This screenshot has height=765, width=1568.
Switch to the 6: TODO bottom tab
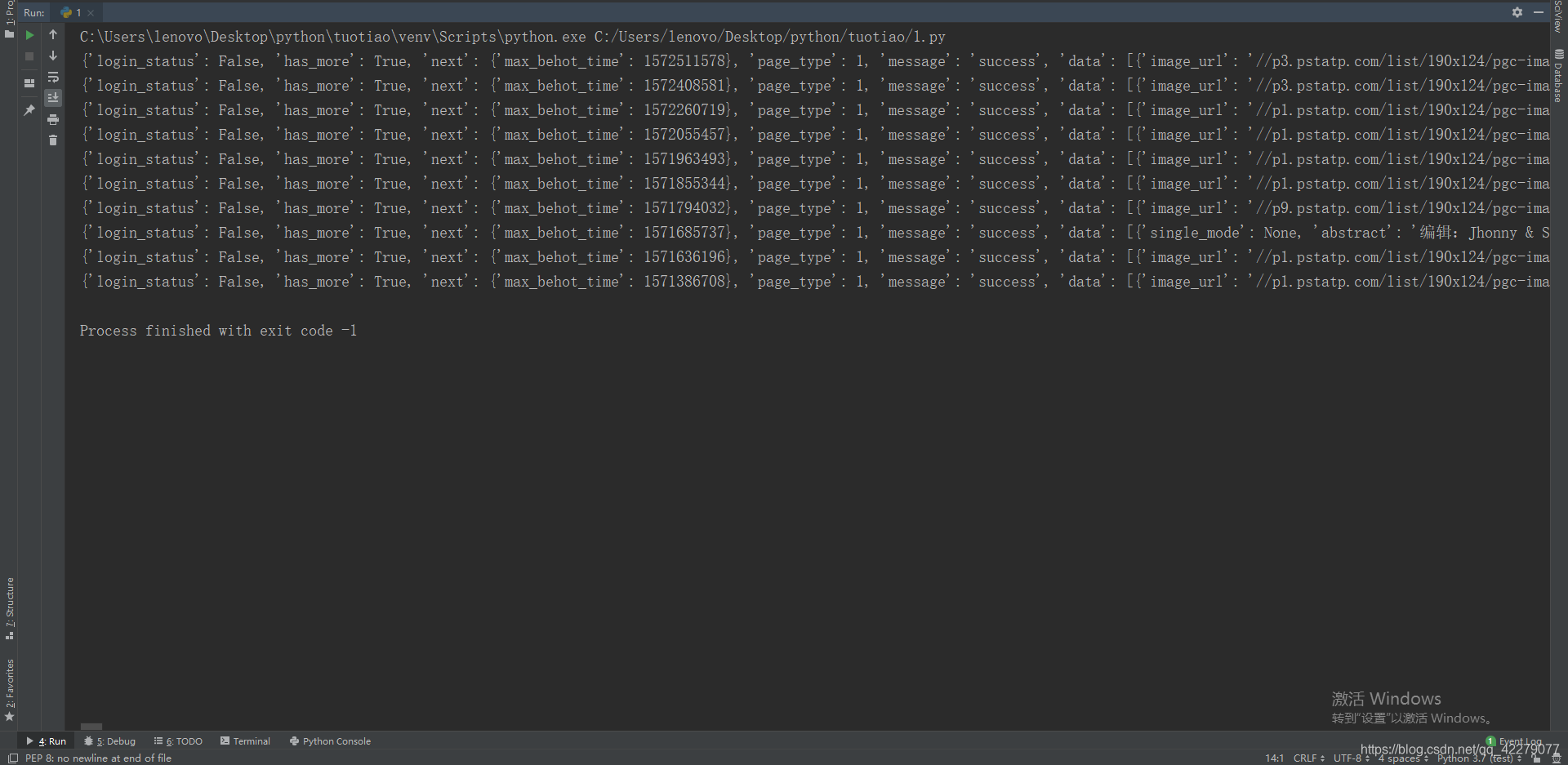tap(178, 741)
